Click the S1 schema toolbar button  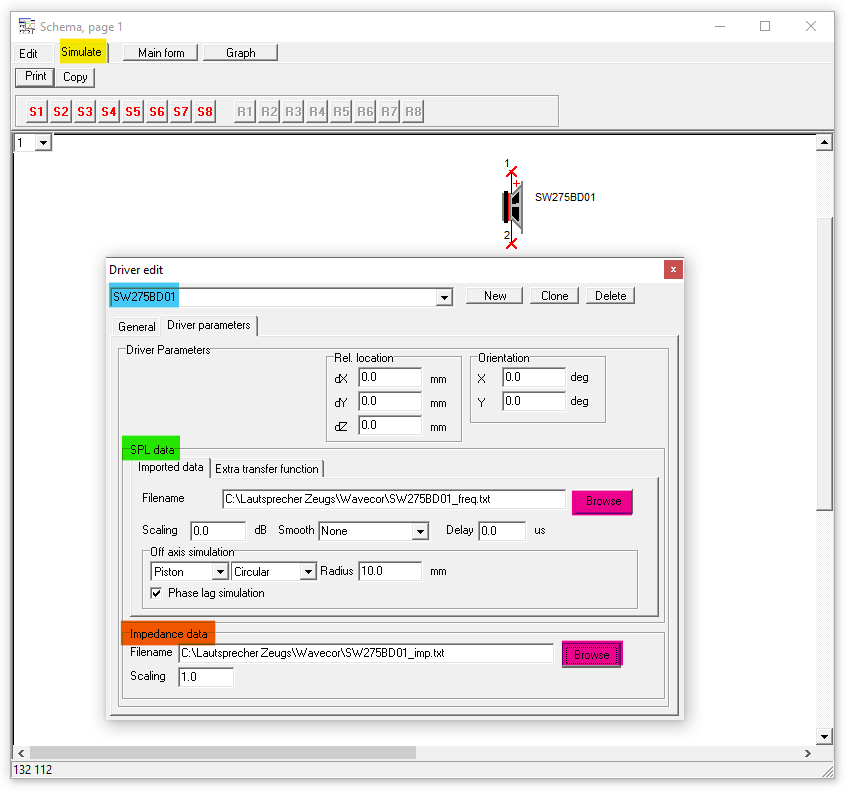coord(37,112)
